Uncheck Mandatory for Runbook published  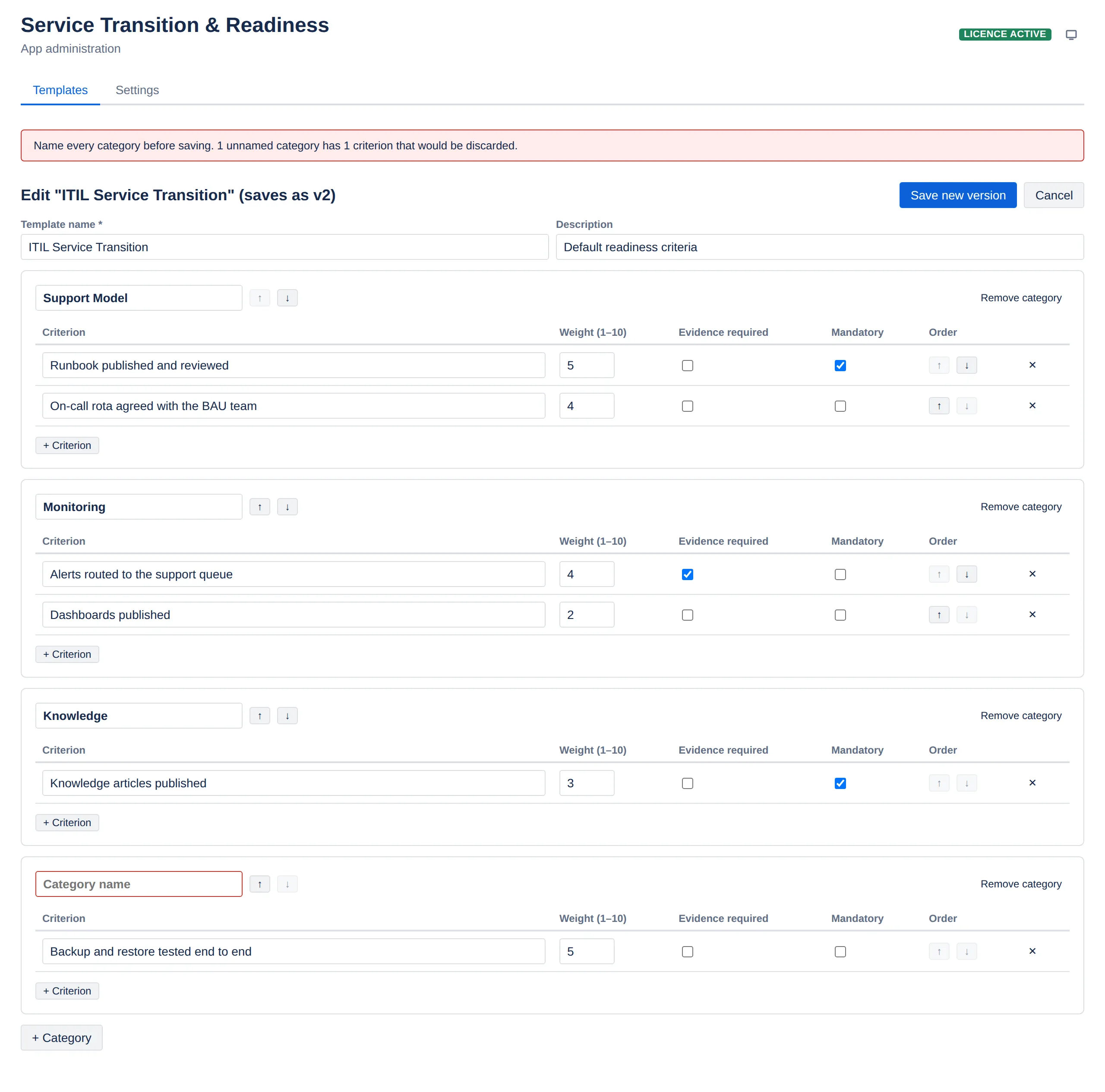point(840,366)
